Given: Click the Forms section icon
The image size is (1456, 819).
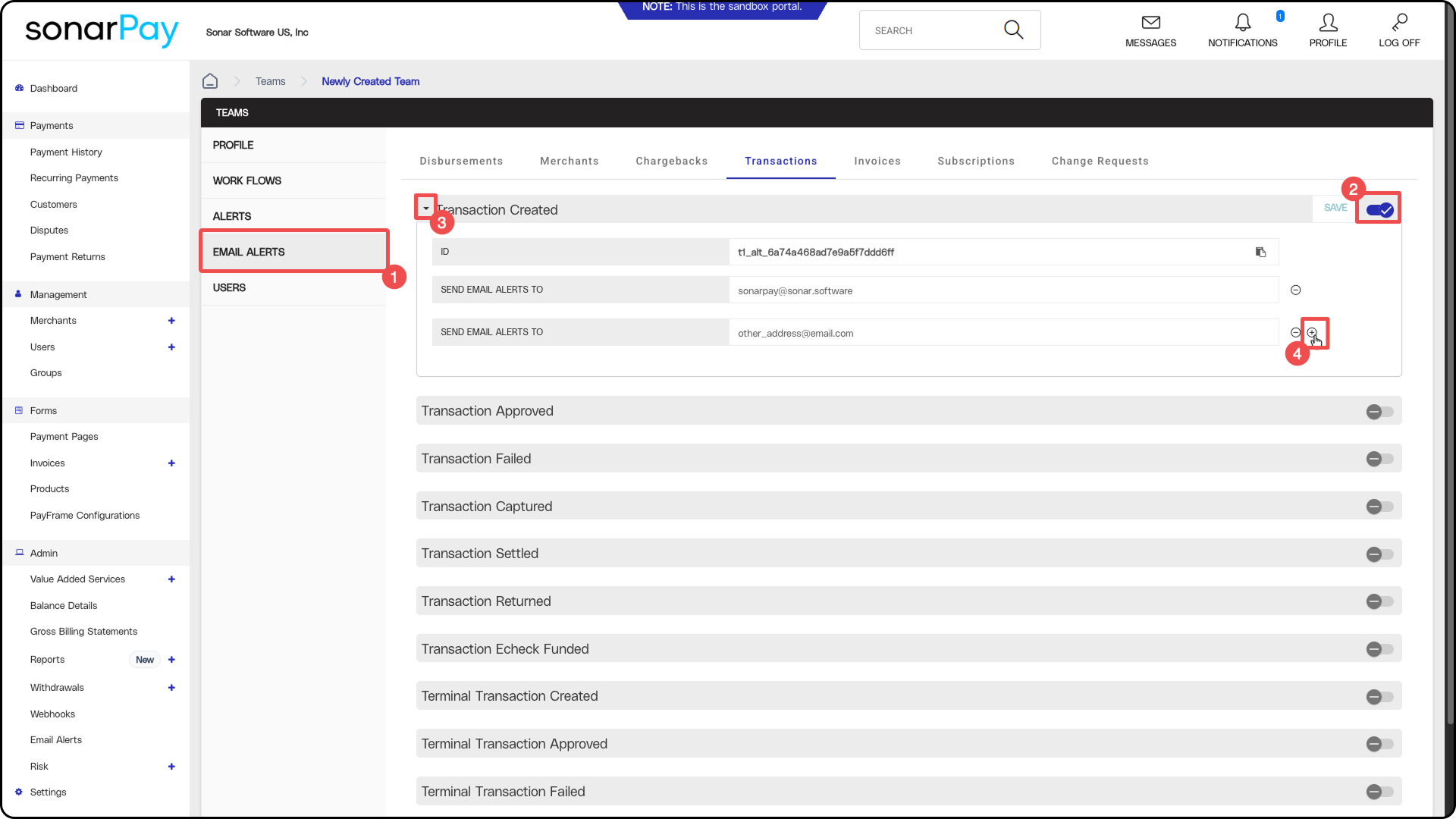Looking at the screenshot, I should pyautogui.click(x=19, y=410).
